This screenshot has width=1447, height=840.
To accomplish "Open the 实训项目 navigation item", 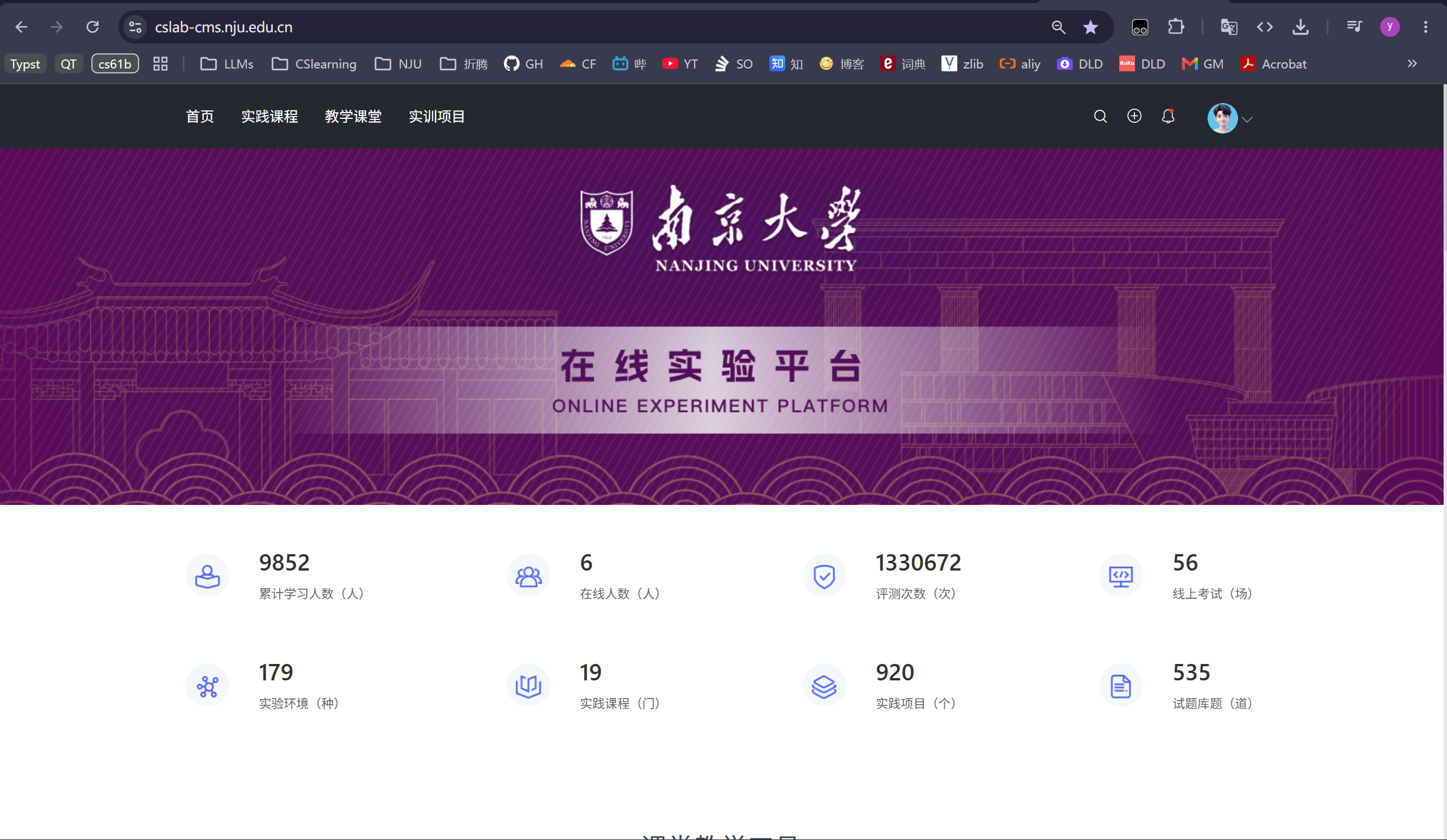I will [x=437, y=117].
